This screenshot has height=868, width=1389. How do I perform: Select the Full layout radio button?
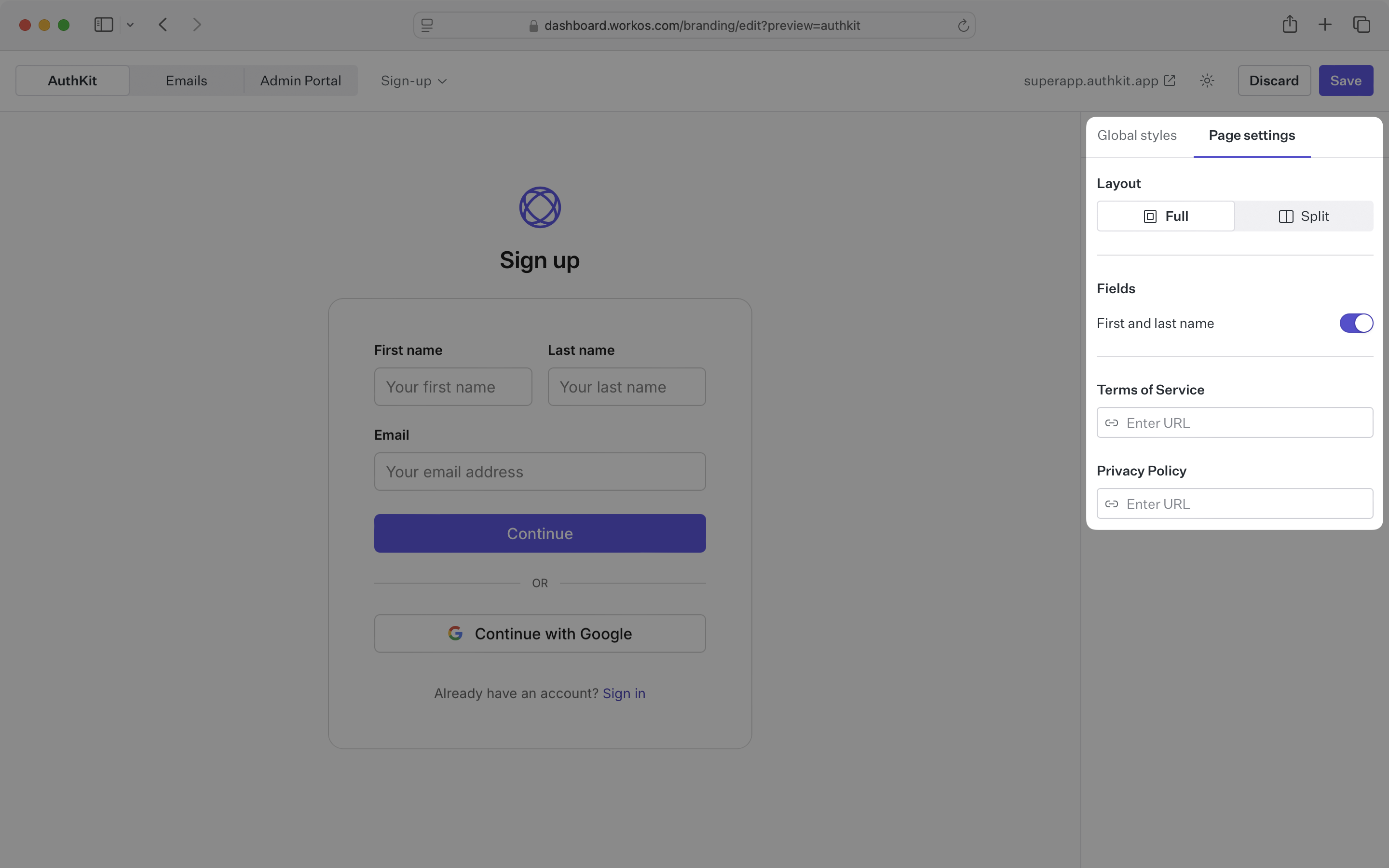click(x=1166, y=216)
